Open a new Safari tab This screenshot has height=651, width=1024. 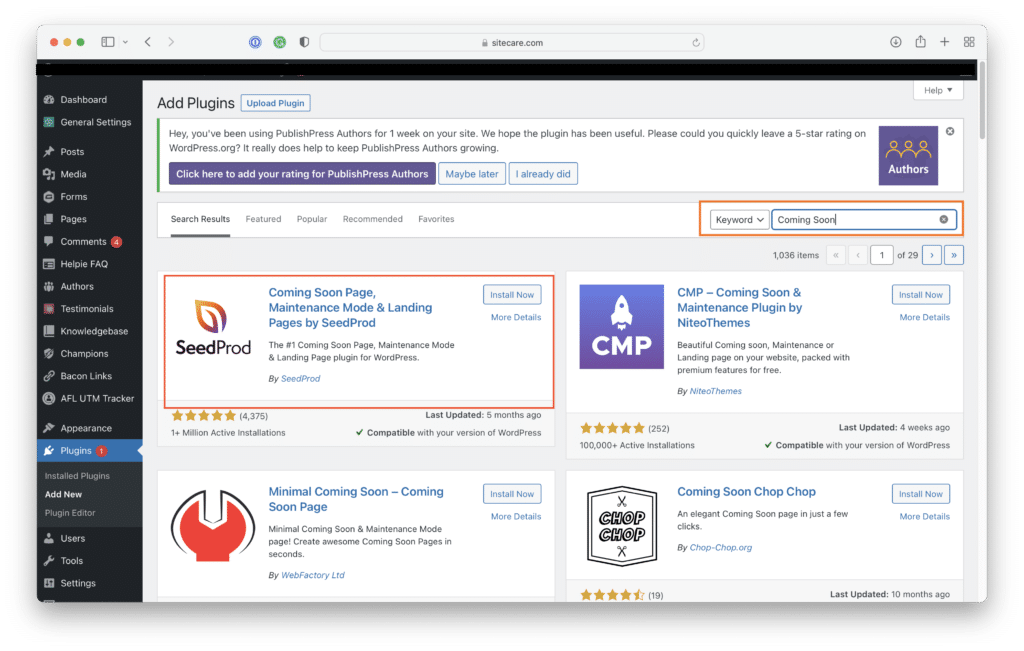tap(944, 42)
